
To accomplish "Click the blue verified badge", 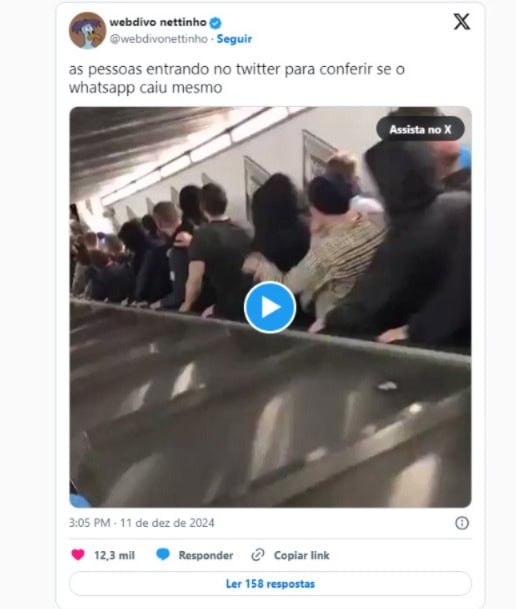I will coord(215,23).
